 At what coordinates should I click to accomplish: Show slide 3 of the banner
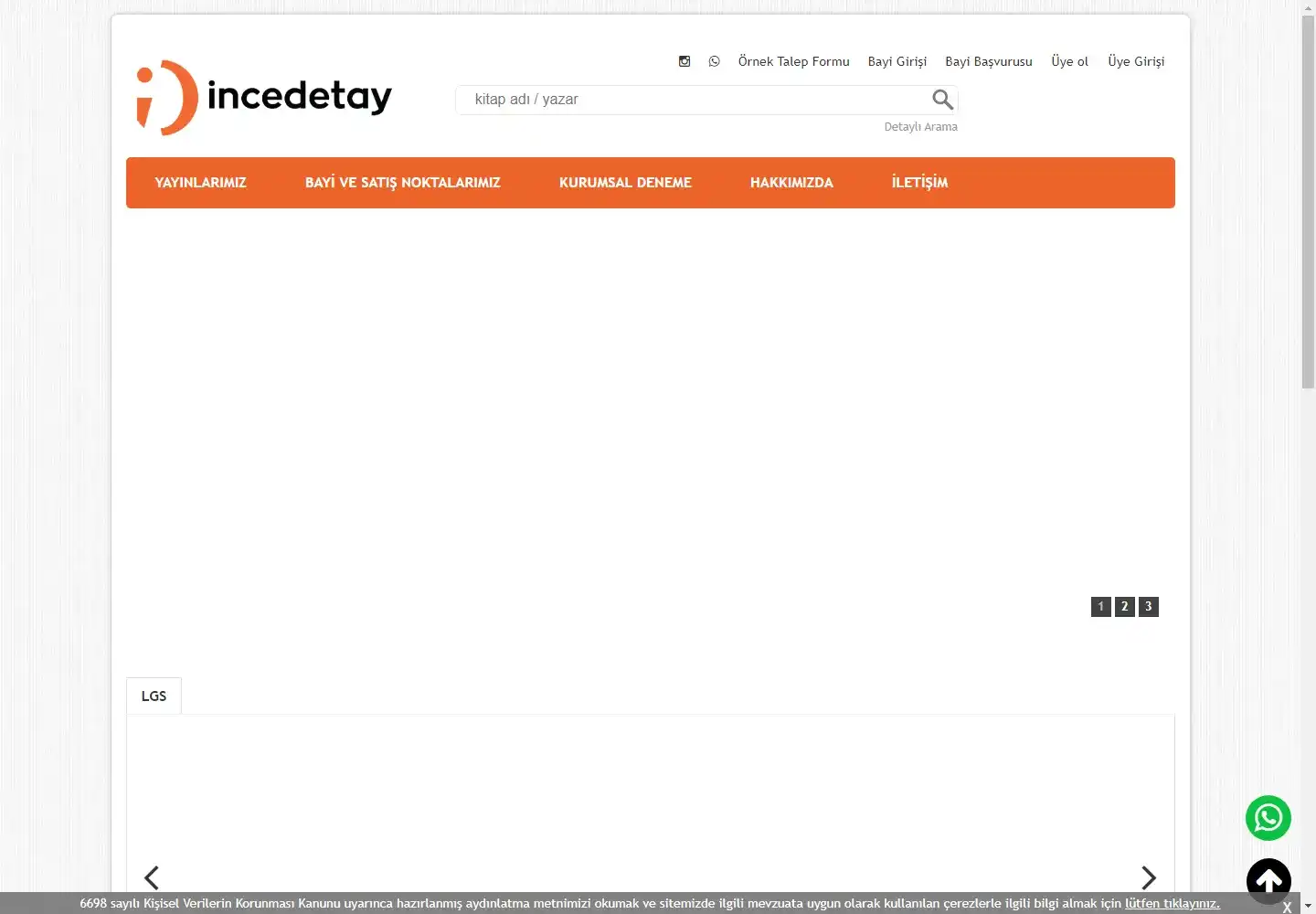(1149, 606)
